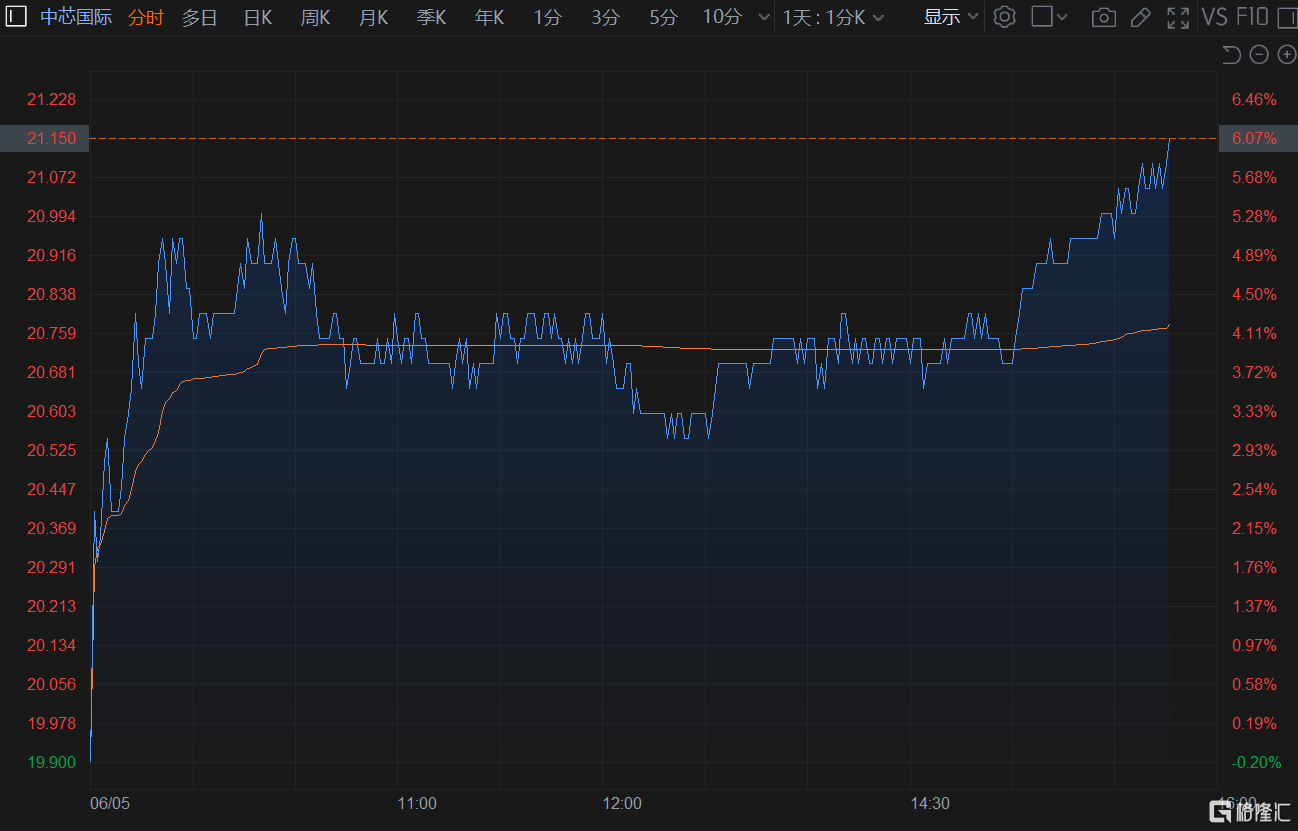
Task: Switch to 多日 tab
Action: pos(199,17)
